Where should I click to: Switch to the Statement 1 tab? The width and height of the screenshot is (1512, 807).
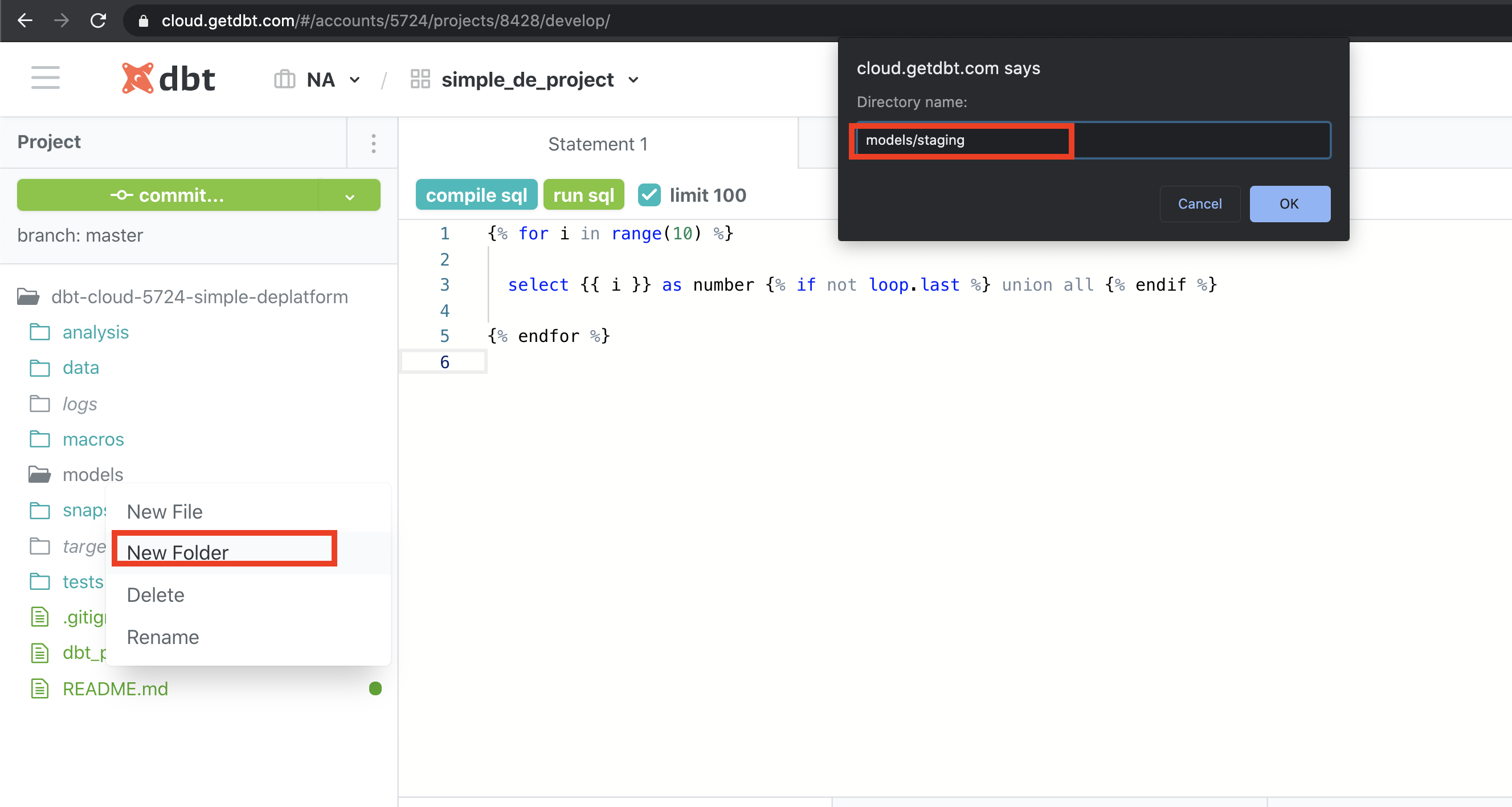pyautogui.click(x=597, y=144)
